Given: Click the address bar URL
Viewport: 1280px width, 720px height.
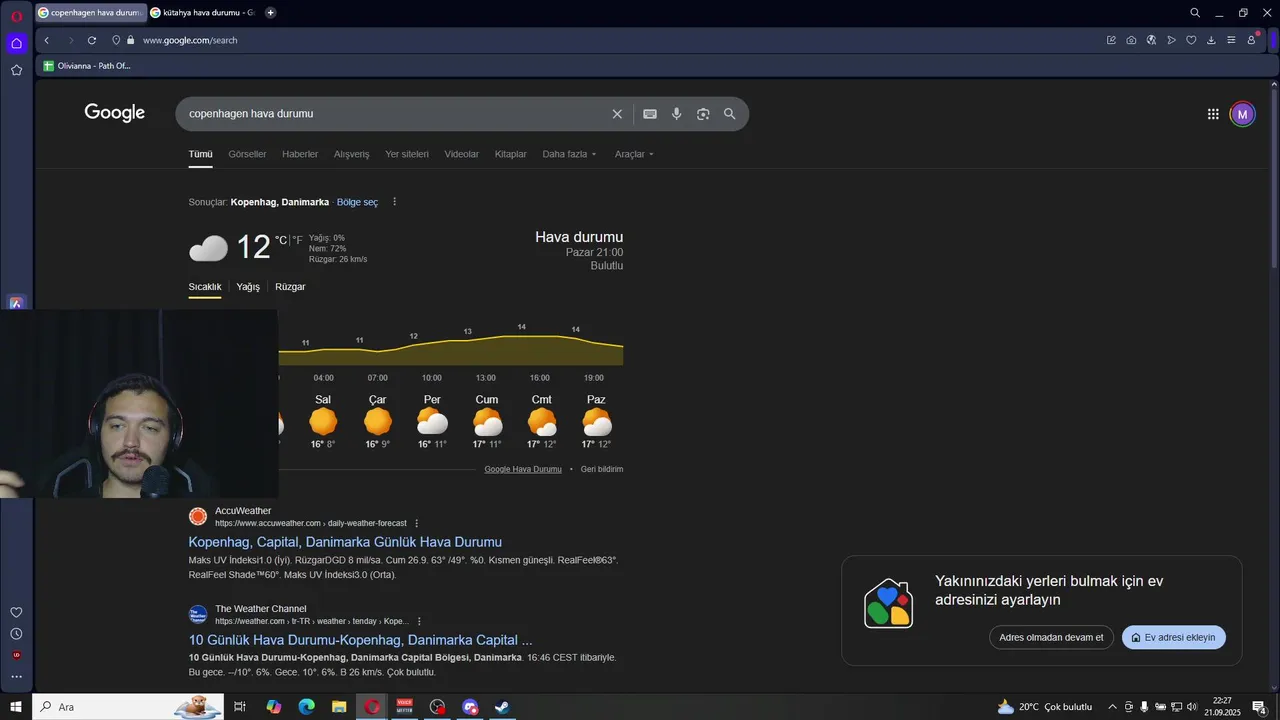Looking at the screenshot, I should [x=190, y=40].
